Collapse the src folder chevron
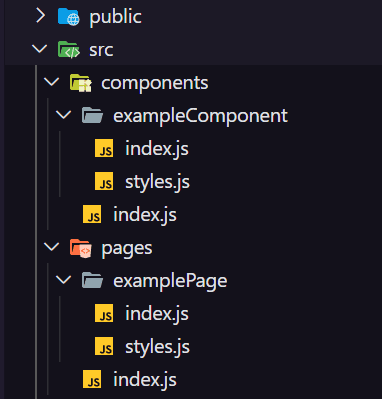The height and width of the screenshot is (399, 382). pos(40,49)
